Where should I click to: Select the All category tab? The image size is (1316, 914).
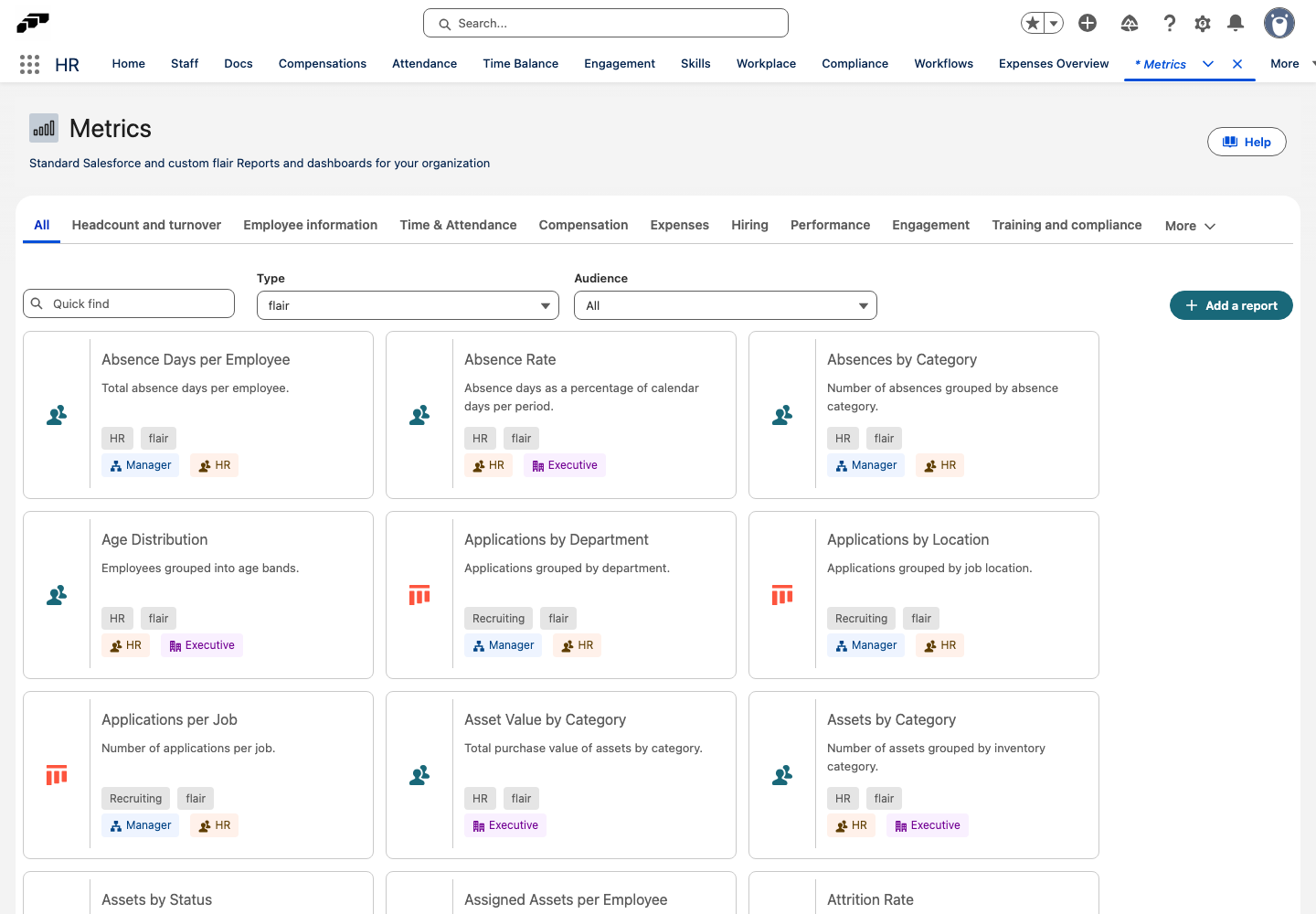(x=42, y=225)
